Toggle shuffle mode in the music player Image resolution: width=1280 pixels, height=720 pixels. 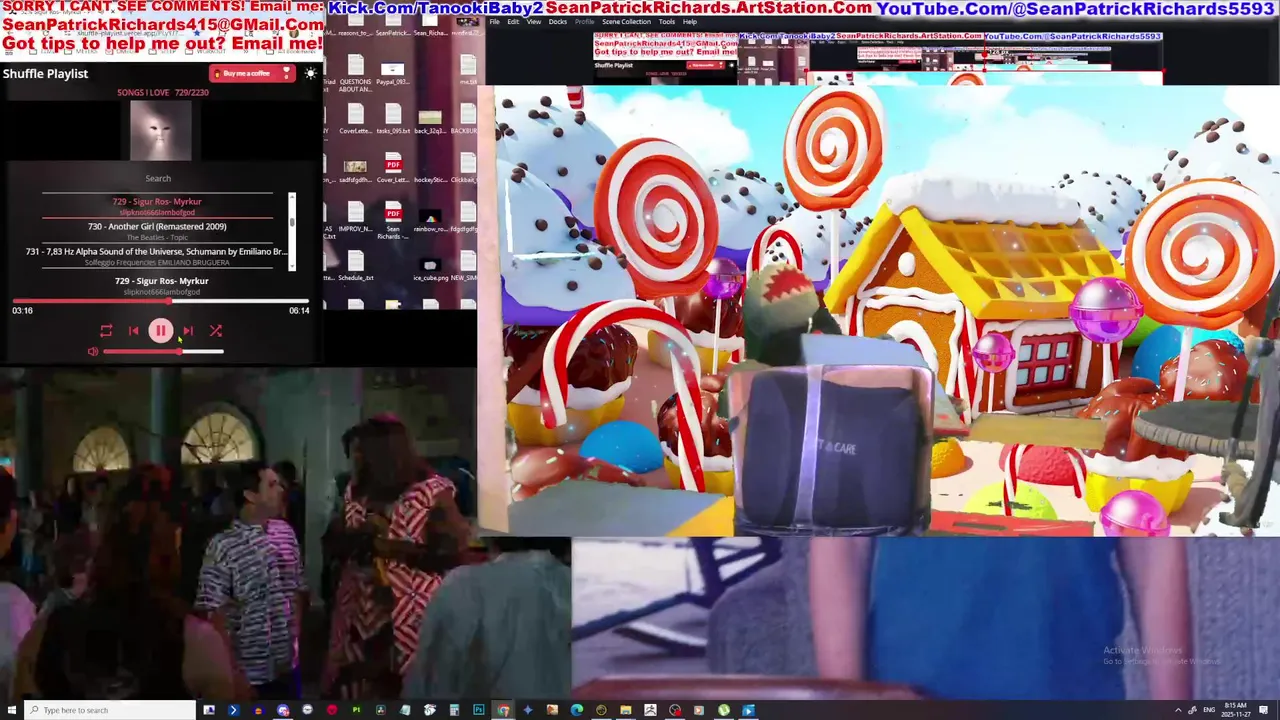click(x=215, y=331)
